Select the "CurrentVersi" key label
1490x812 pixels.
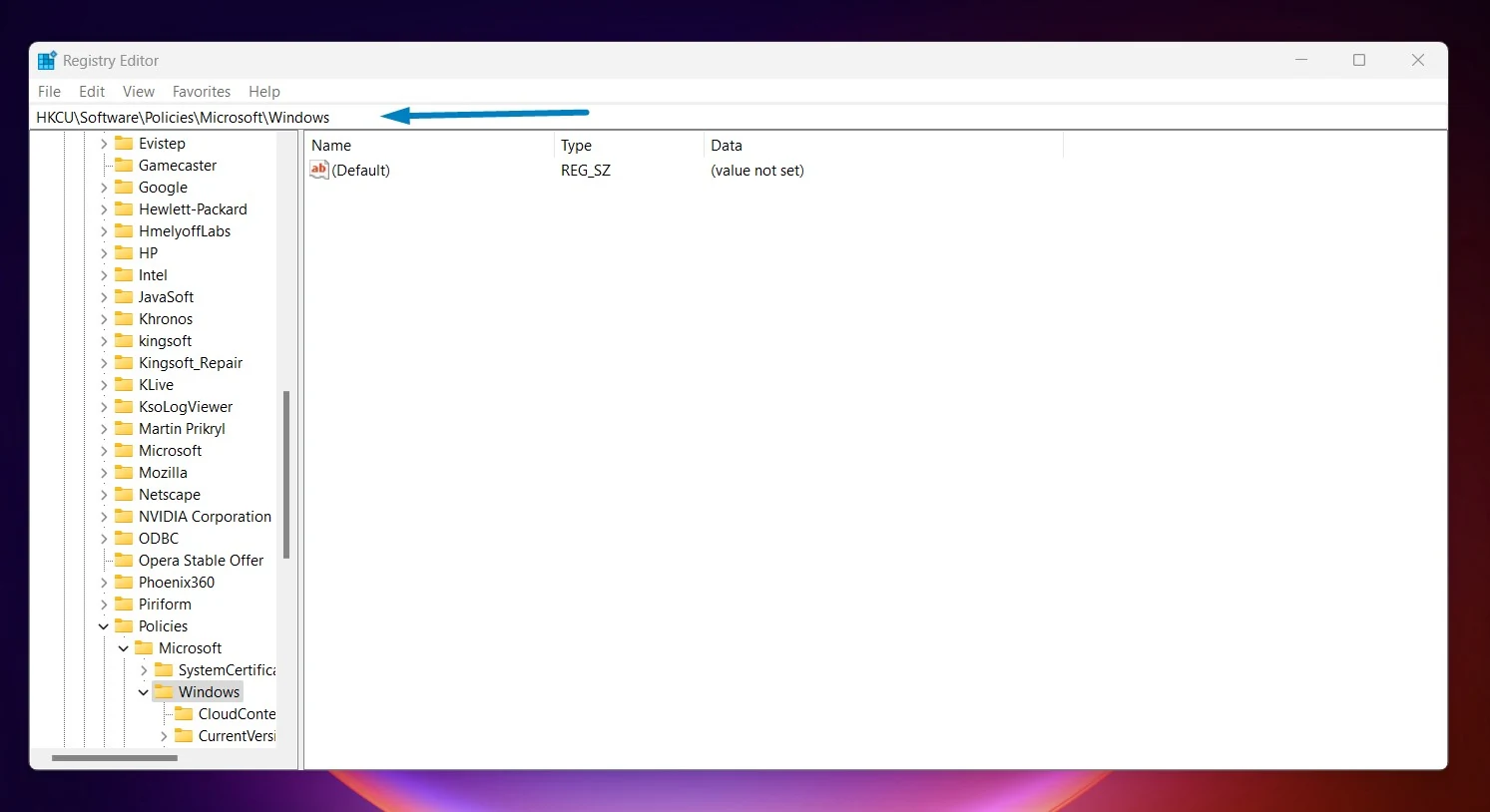pos(238,736)
